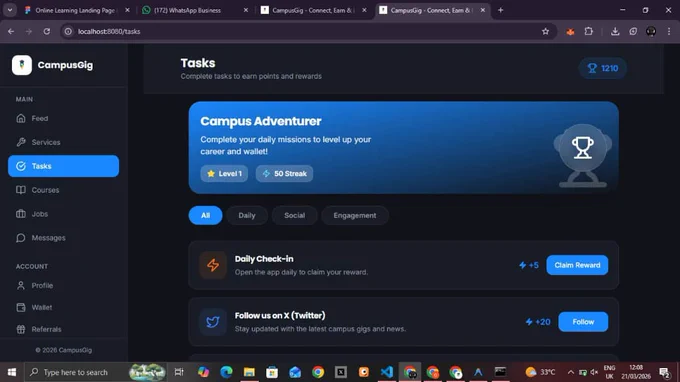Go back in browser history

click(11, 31)
